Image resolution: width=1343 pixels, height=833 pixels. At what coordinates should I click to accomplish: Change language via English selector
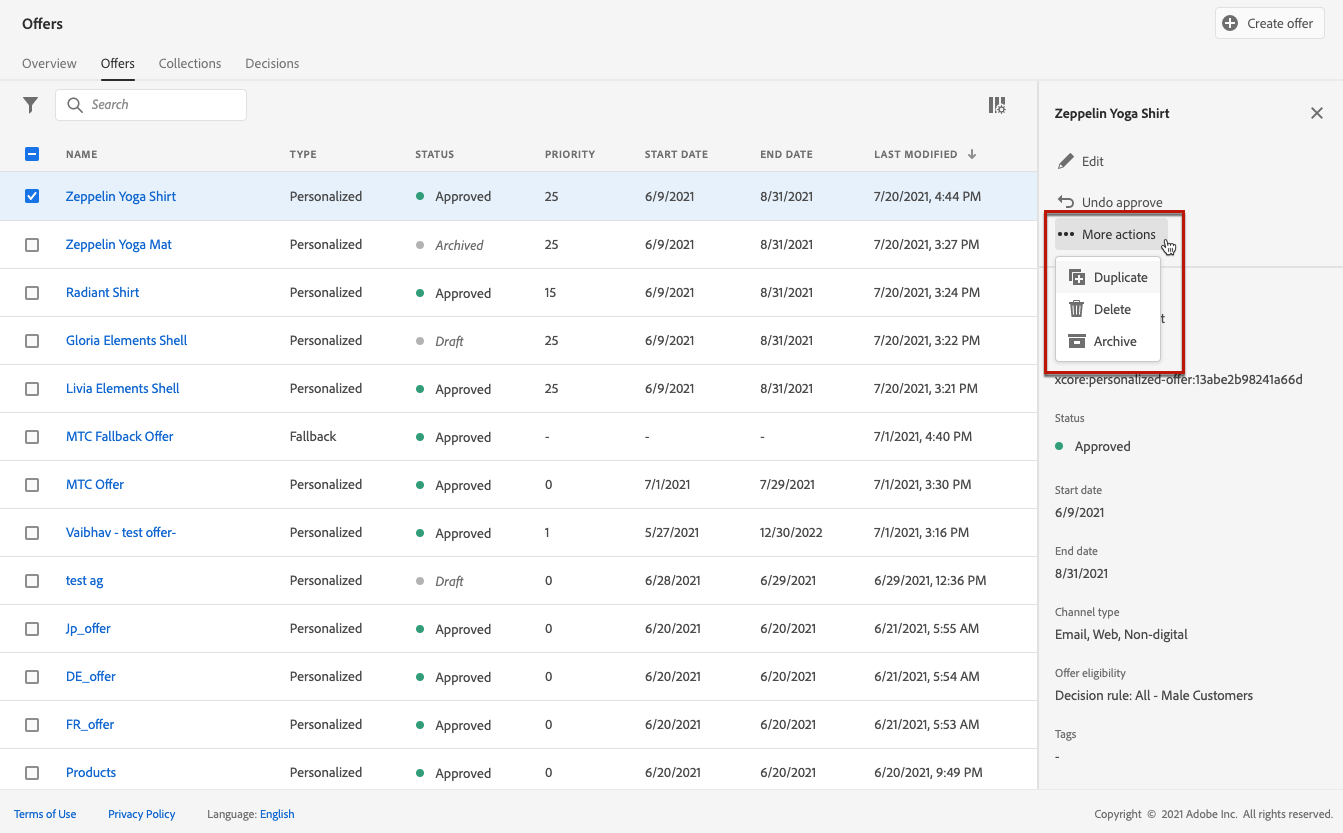(277, 814)
